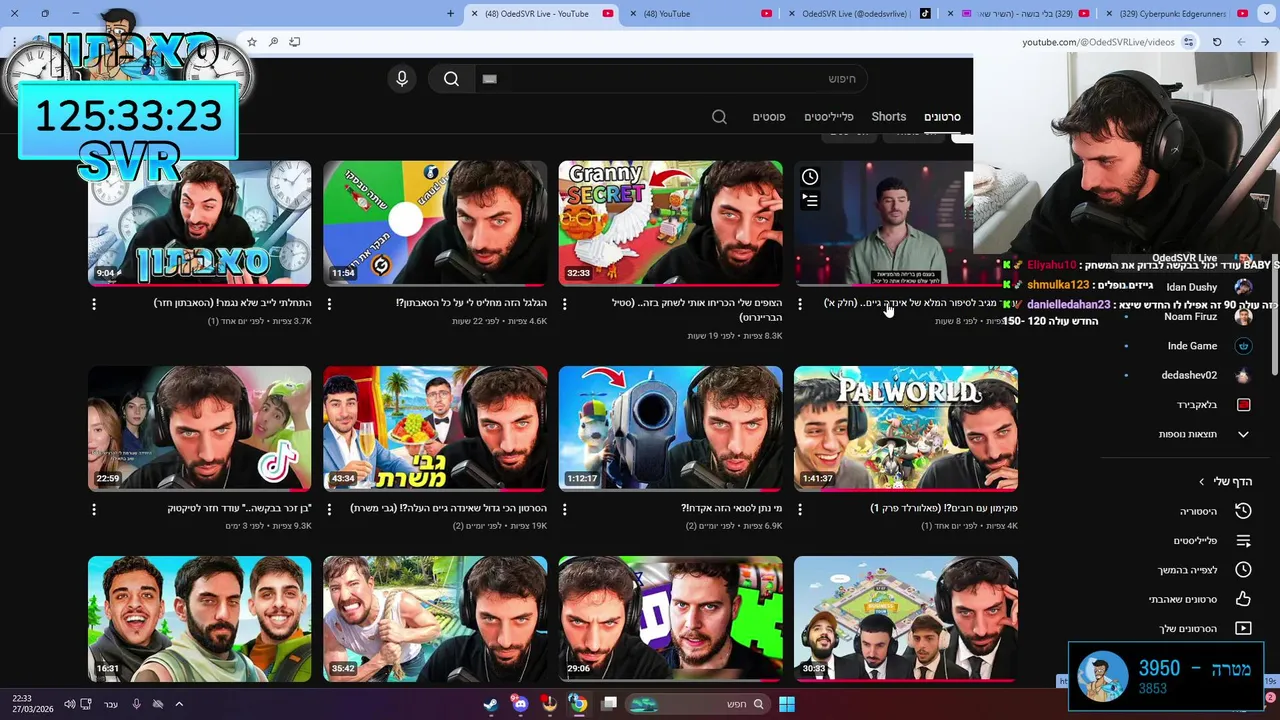Screen dimensions: 1280x720
Task: Open the dedashev02 subscription channel
Action: [x=1190, y=375]
